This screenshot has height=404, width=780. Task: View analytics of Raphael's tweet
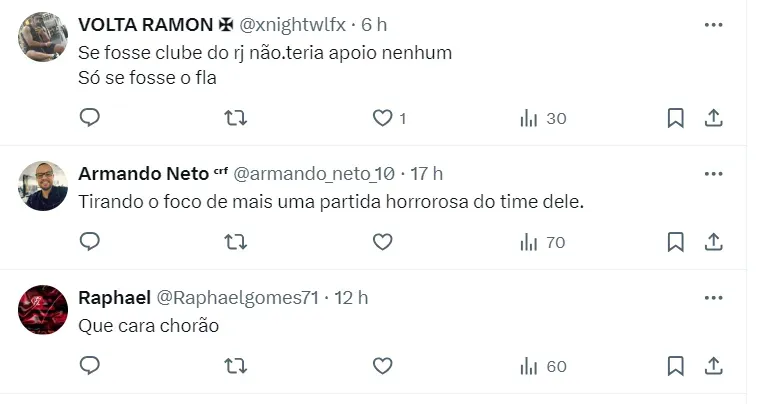(529, 366)
